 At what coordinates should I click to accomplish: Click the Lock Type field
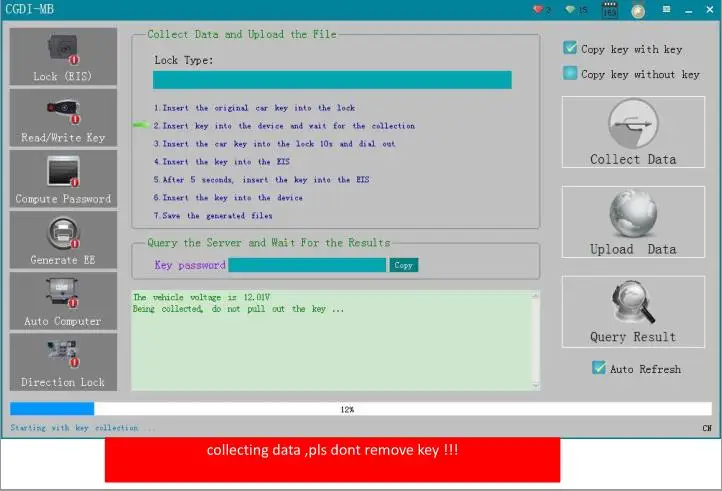pos(332,80)
